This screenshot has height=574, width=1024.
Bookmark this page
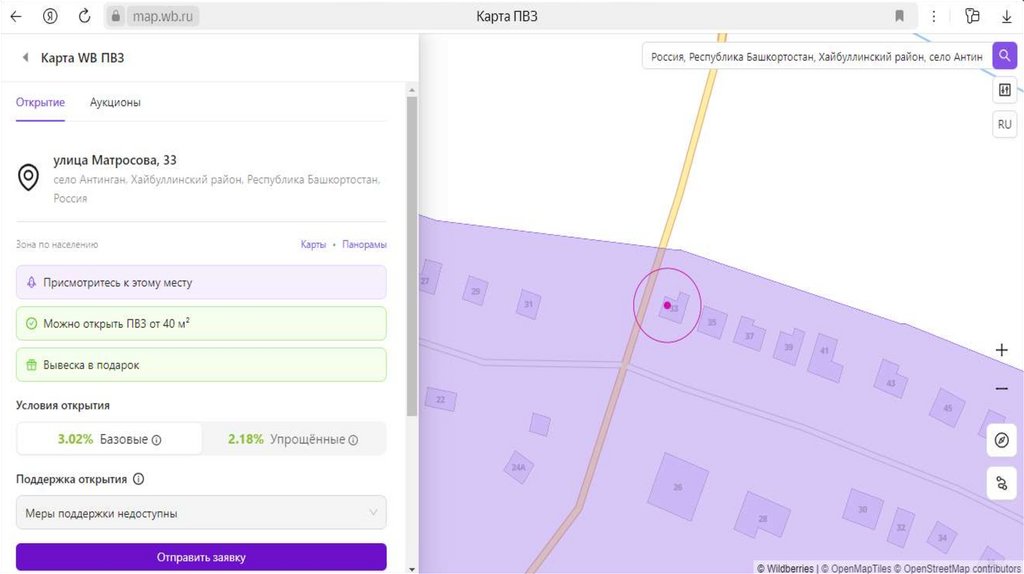coord(899,16)
